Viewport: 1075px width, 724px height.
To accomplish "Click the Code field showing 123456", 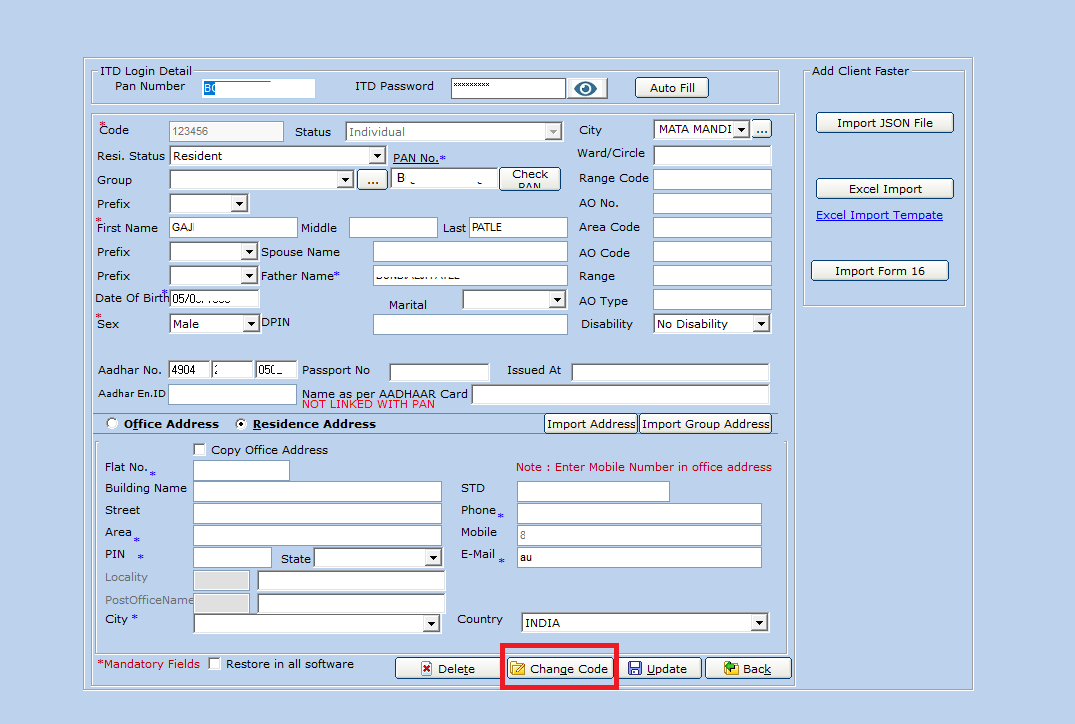I will [x=226, y=131].
